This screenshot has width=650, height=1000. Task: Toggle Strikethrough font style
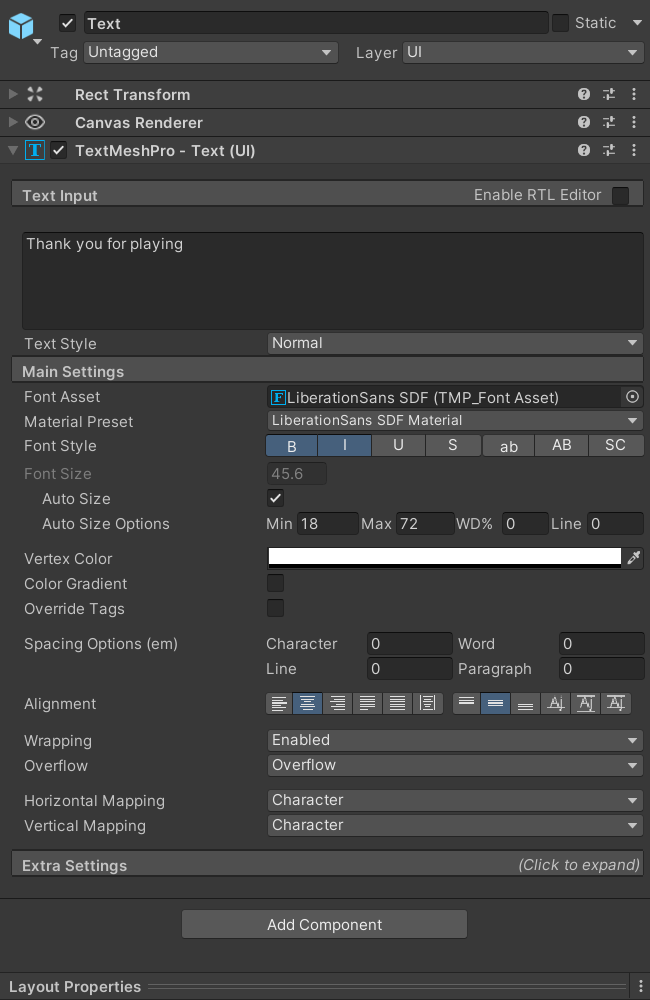pyautogui.click(x=452, y=446)
